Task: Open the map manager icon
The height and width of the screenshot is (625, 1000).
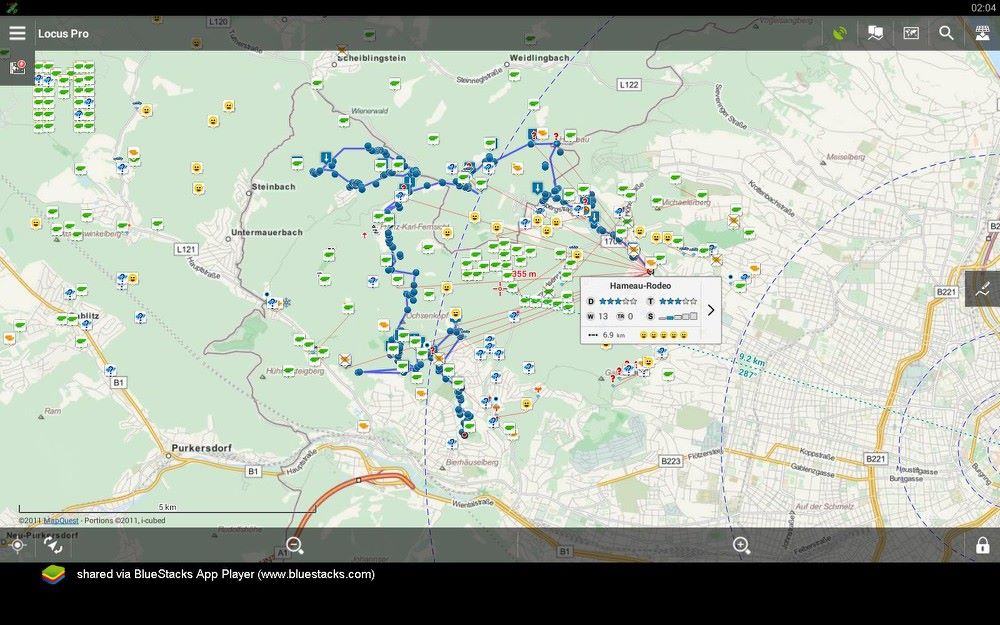Action: point(876,33)
